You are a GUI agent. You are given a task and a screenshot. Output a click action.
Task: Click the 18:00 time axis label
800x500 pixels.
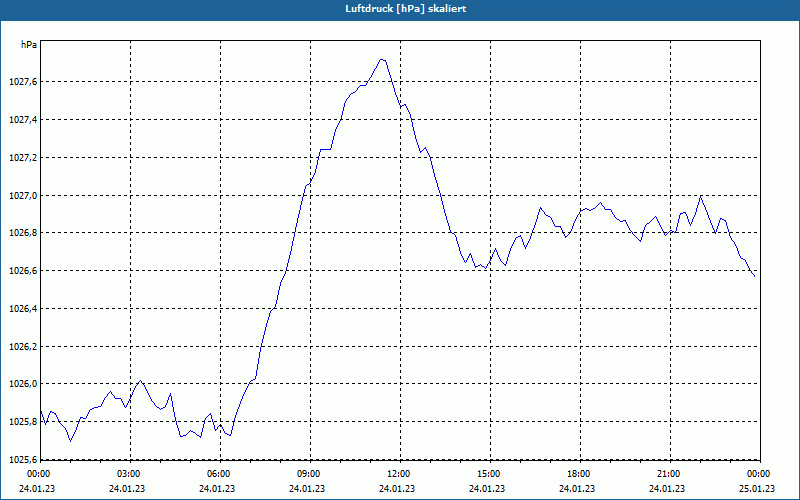coord(580,474)
